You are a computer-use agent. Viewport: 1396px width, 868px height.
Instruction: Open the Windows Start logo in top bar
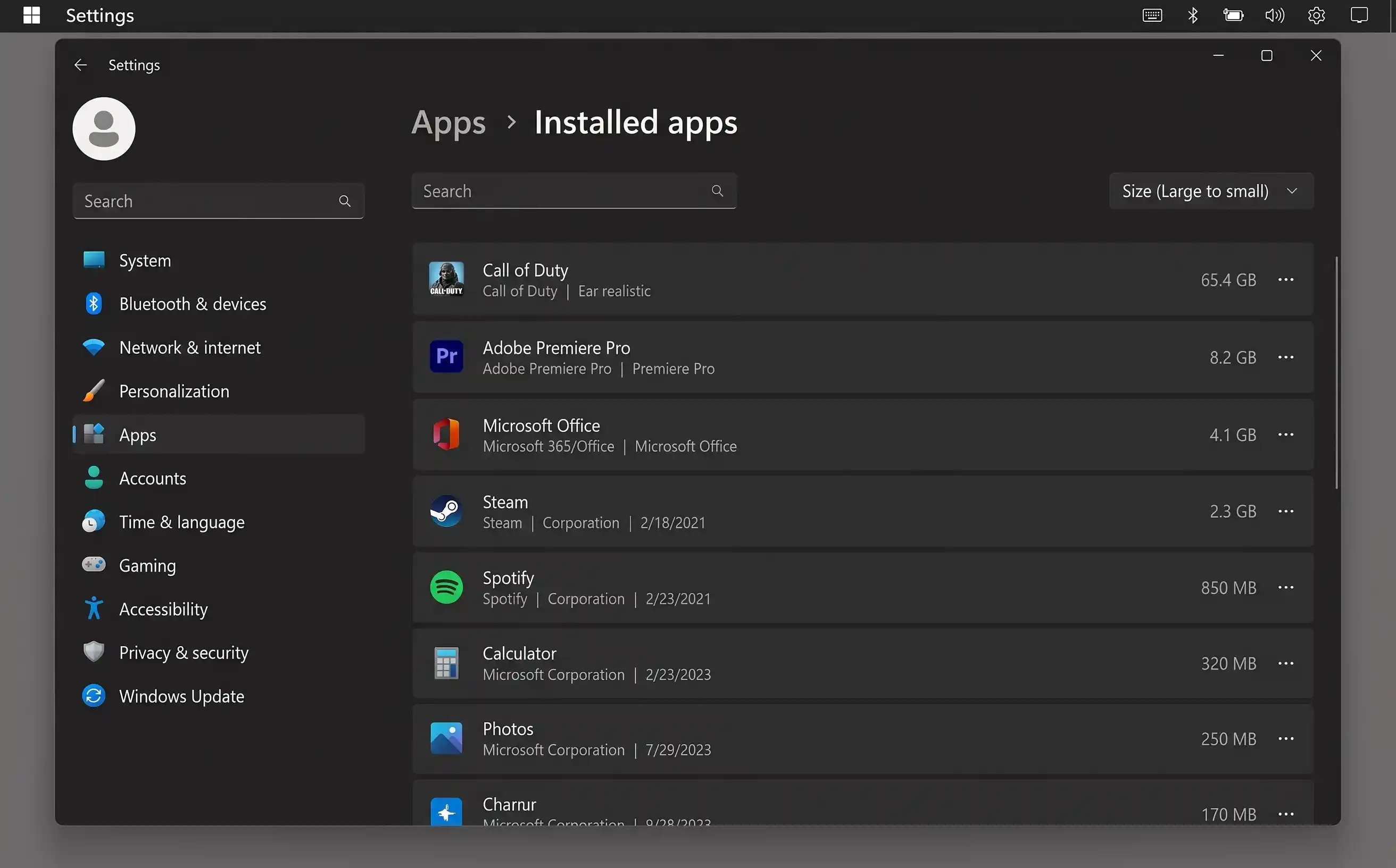[x=31, y=15]
